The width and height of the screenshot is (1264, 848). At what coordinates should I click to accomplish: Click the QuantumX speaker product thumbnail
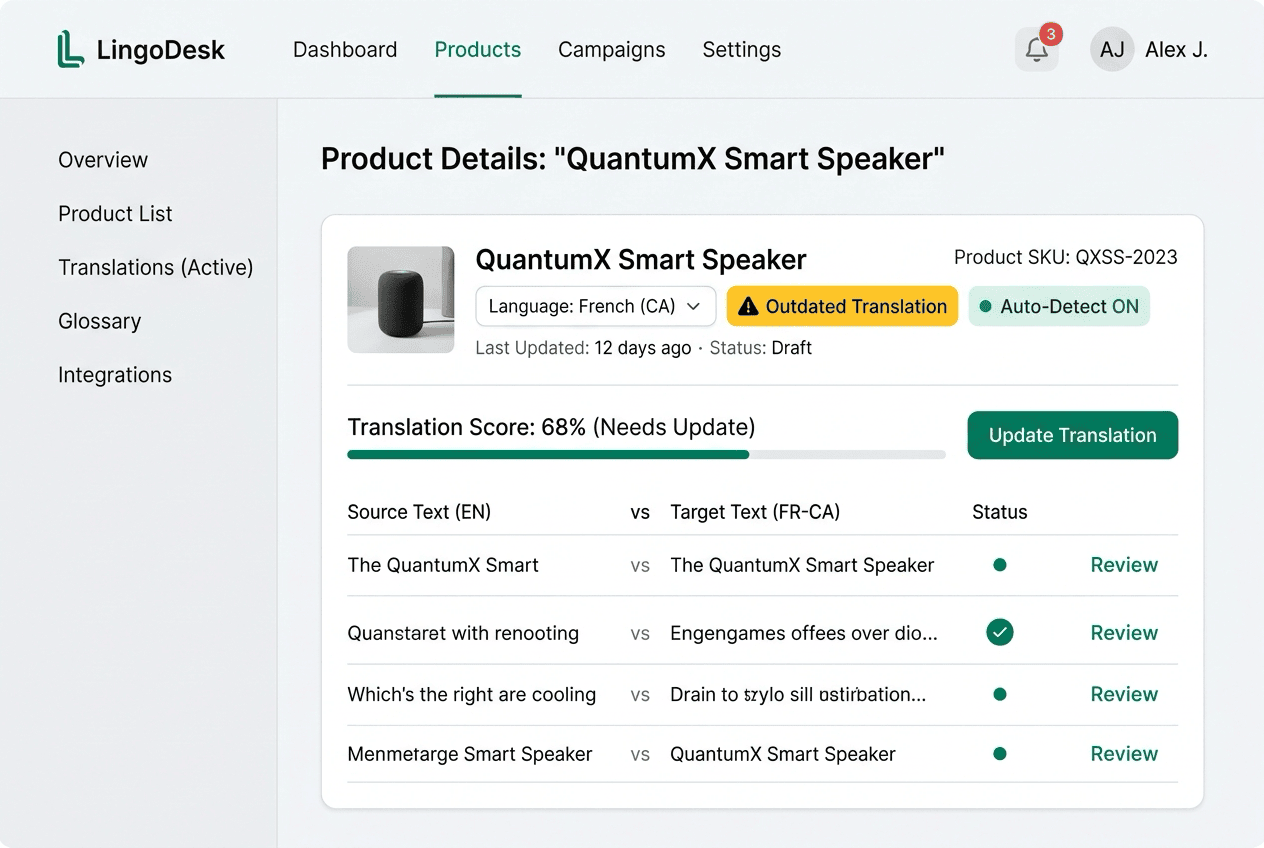(400, 299)
